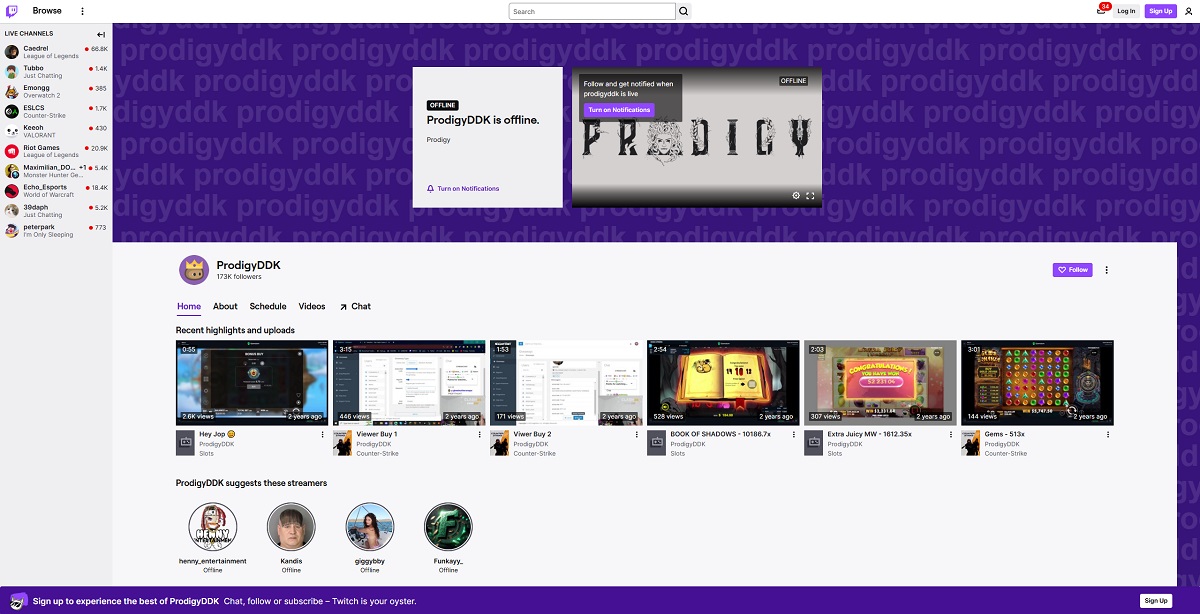
Task: Select the Home tab
Action: tap(189, 306)
